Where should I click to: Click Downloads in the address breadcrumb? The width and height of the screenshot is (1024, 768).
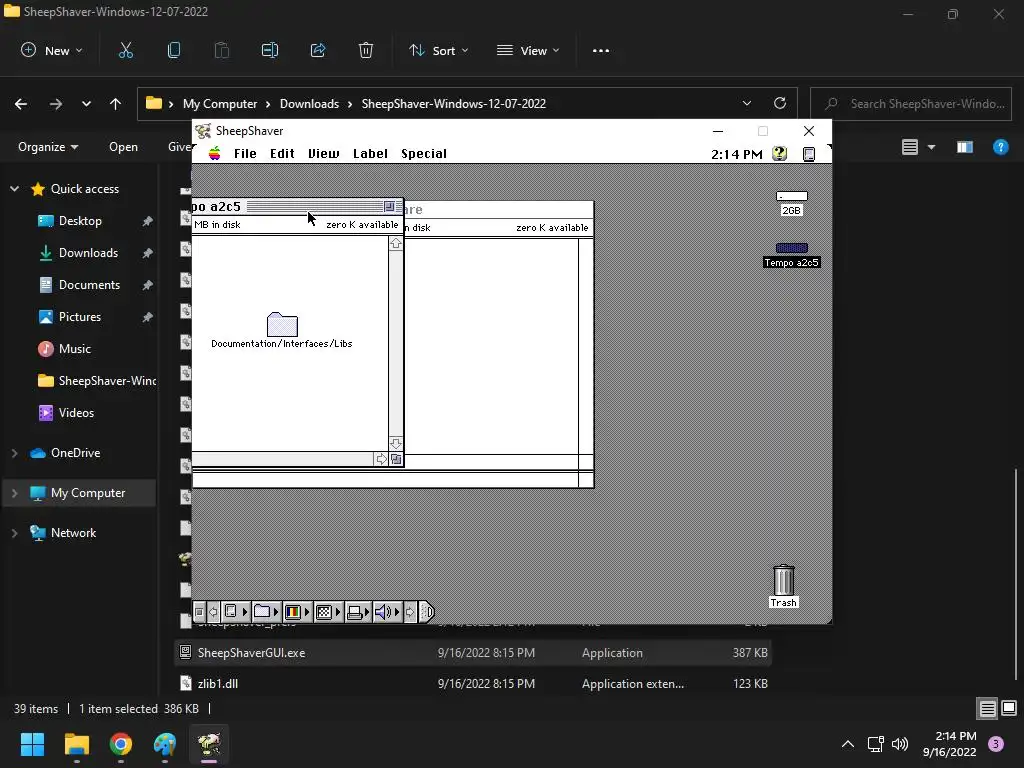[309, 104]
